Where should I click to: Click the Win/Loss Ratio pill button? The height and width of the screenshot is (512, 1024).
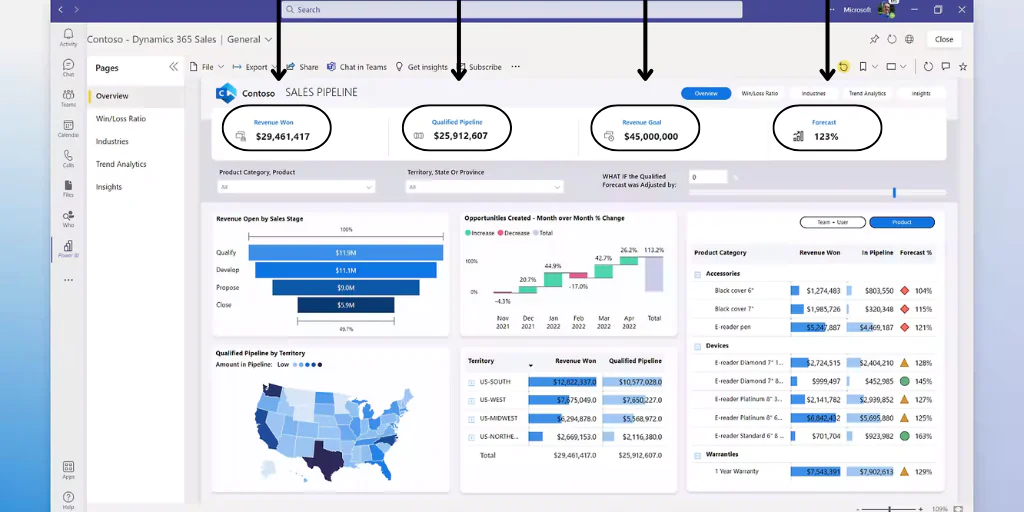760,93
